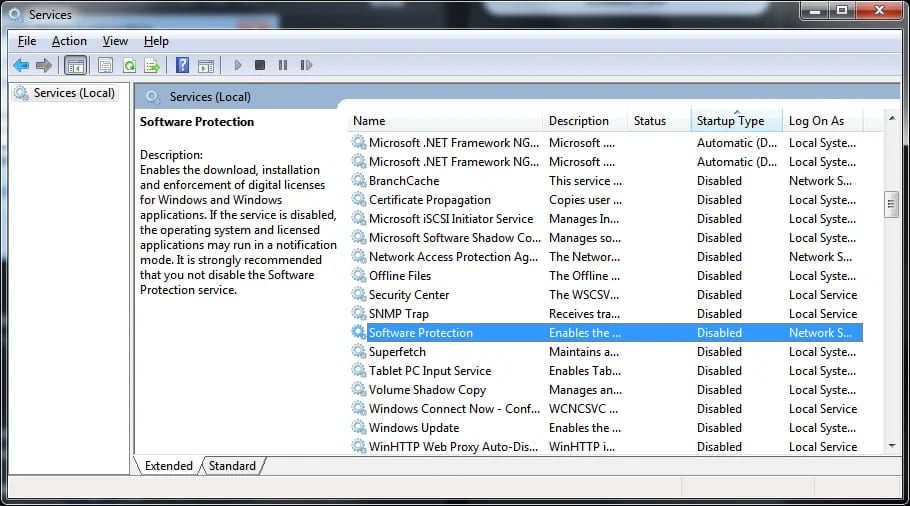Click the Pause Service toolbar icon

(x=283, y=66)
